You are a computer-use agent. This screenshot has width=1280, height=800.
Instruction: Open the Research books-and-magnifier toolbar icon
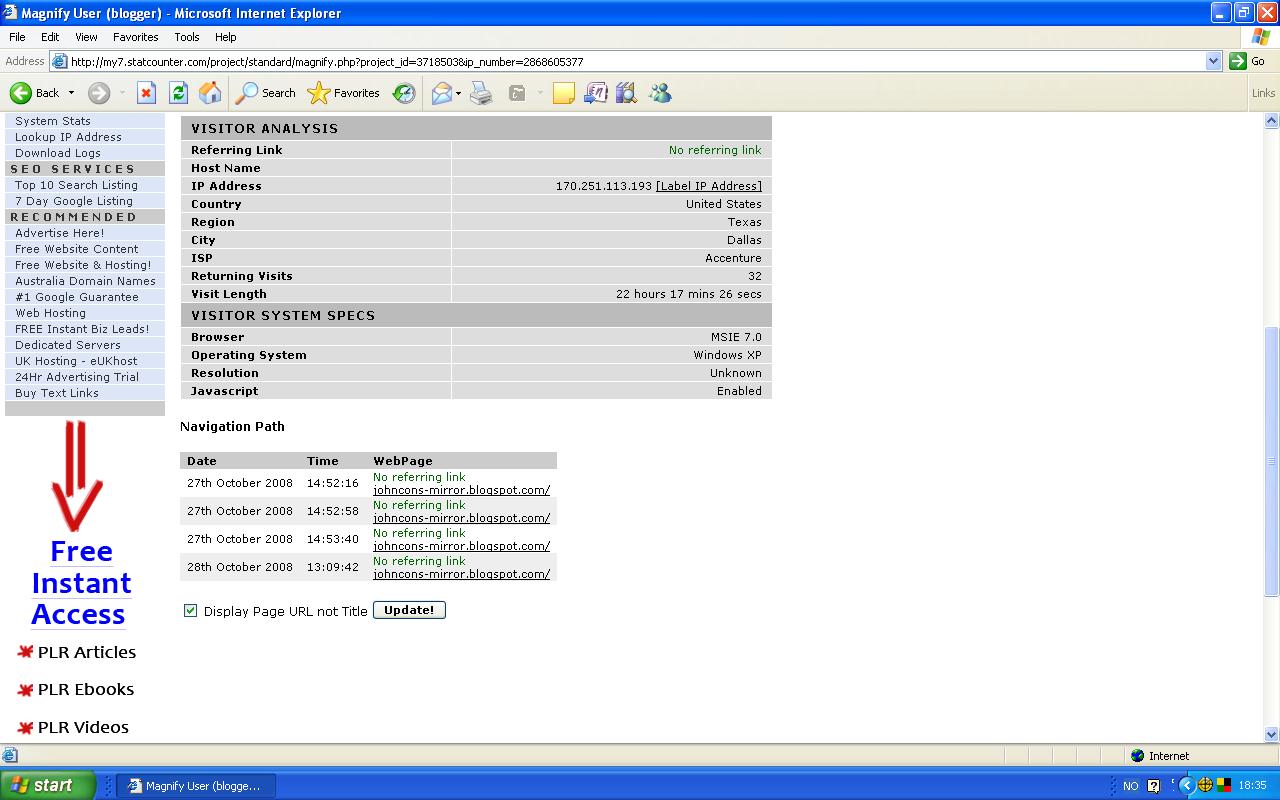[627, 93]
